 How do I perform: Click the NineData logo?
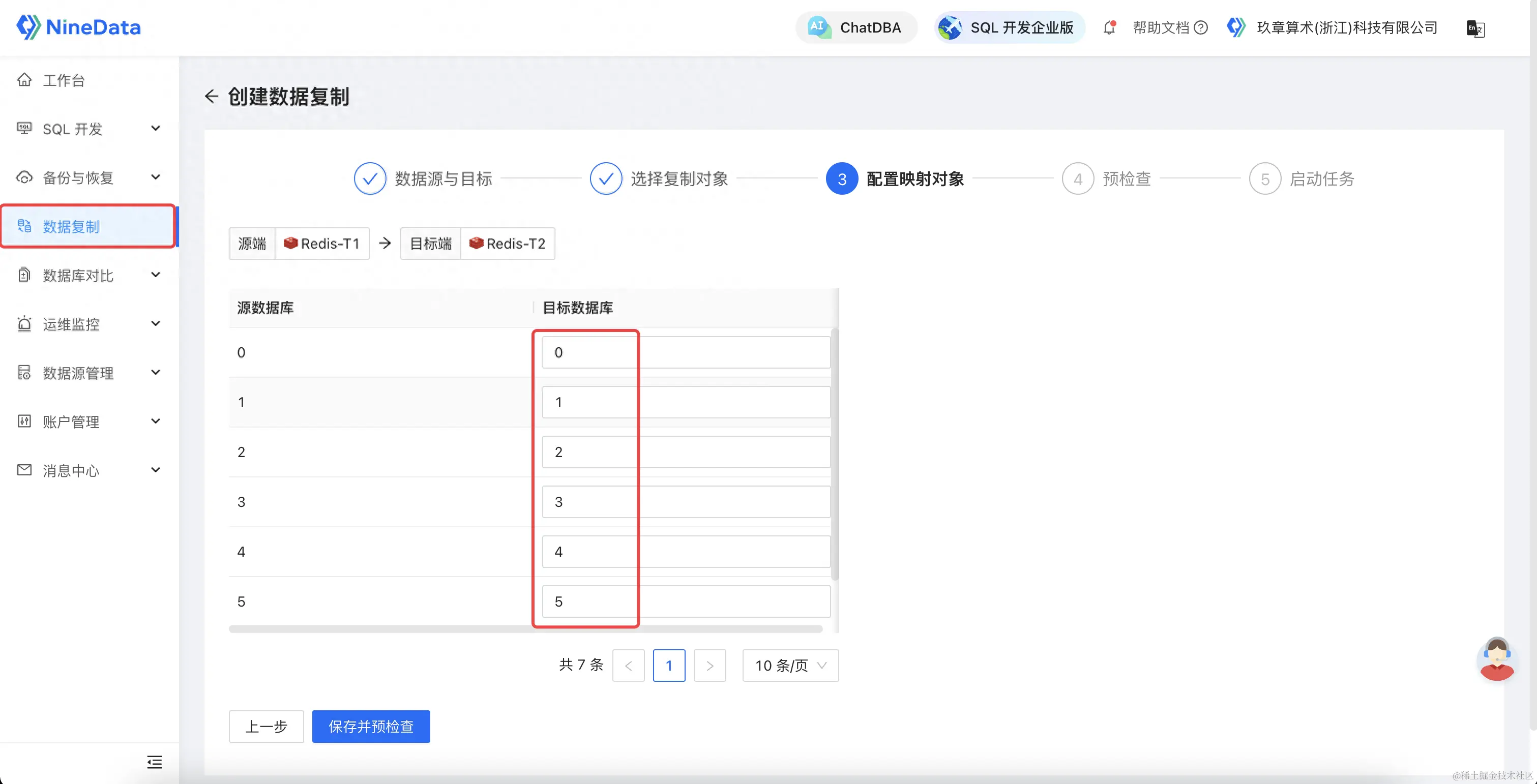point(79,27)
